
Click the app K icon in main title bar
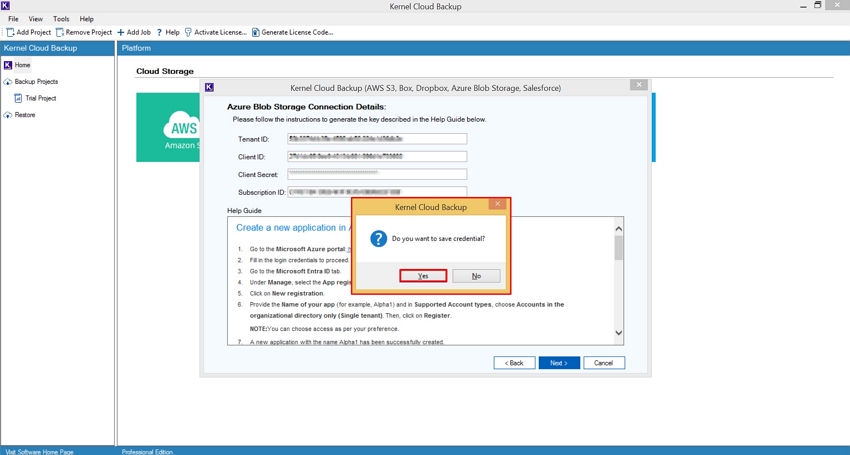(x=5, y=6)
